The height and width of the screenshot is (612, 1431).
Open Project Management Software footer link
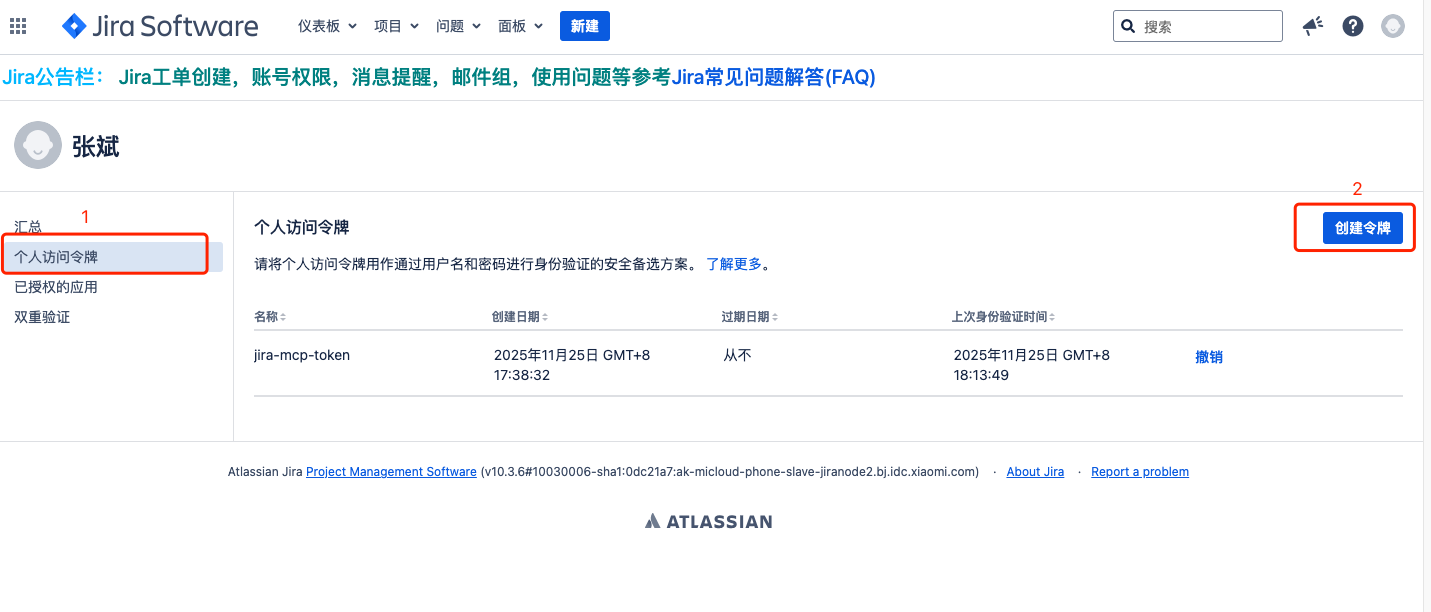[x=391, y=472]
